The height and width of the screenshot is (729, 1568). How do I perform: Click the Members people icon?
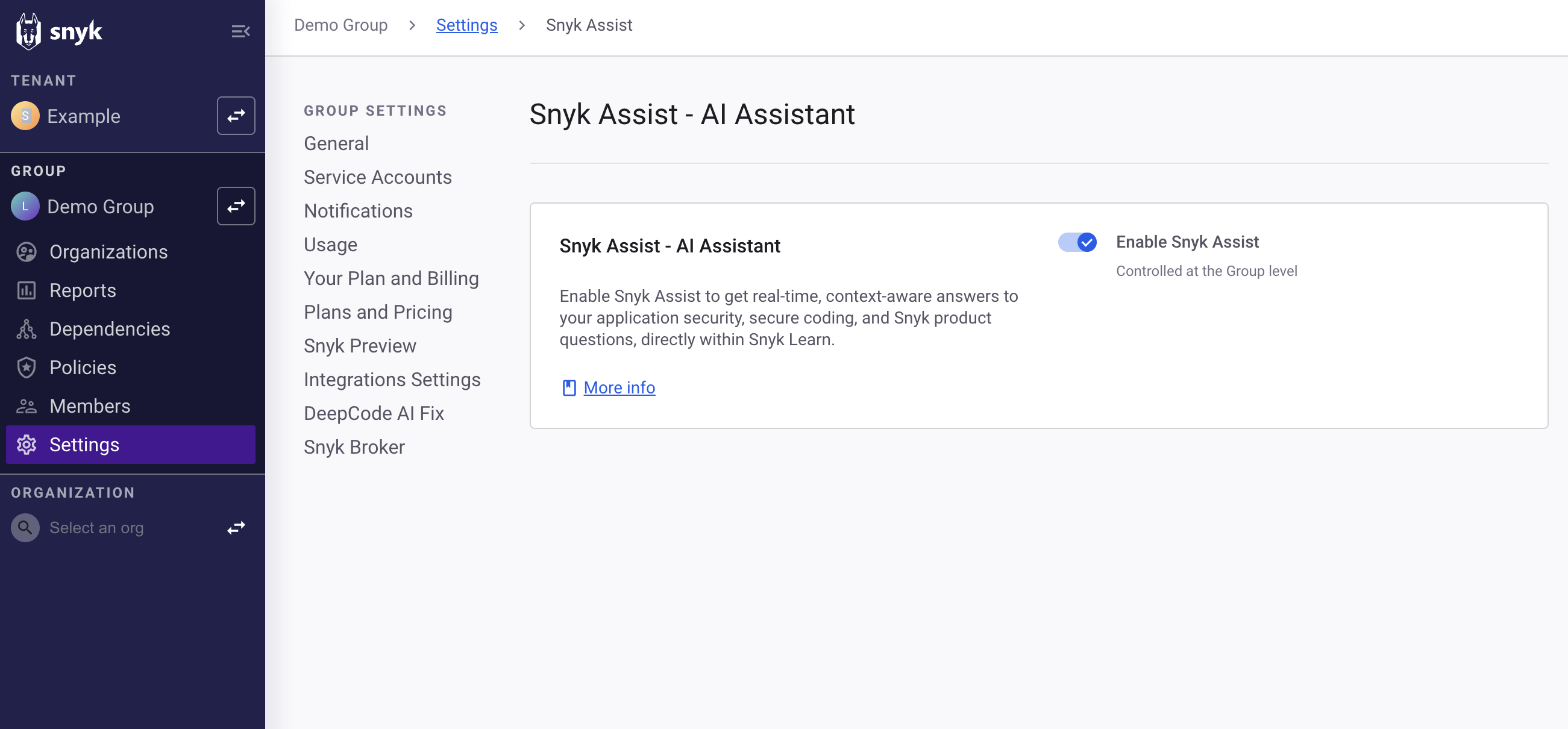click(26, 406)
